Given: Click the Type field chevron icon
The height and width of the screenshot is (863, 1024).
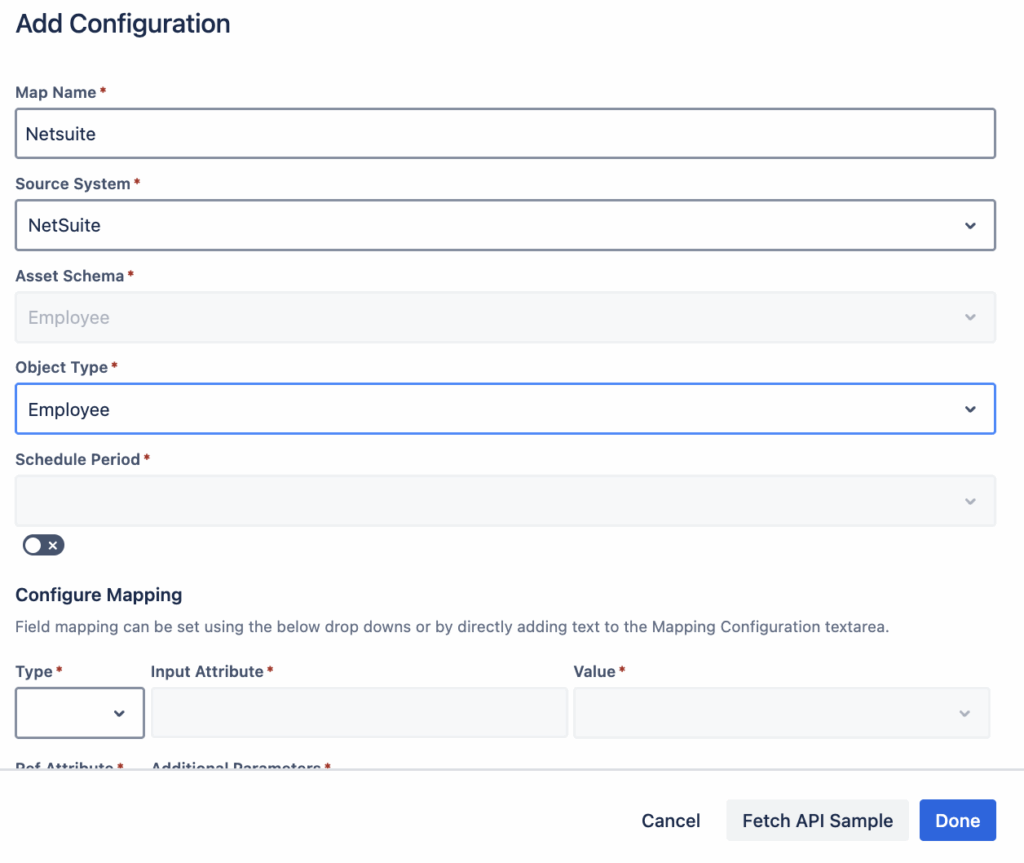Looking at the screenshot, I should click(119, 713).
